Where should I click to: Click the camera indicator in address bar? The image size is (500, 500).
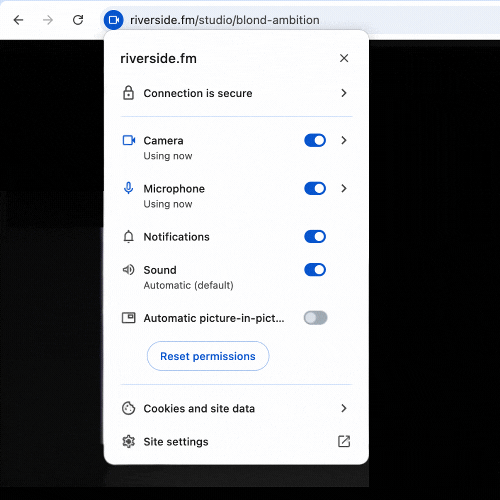pos(113,20)
